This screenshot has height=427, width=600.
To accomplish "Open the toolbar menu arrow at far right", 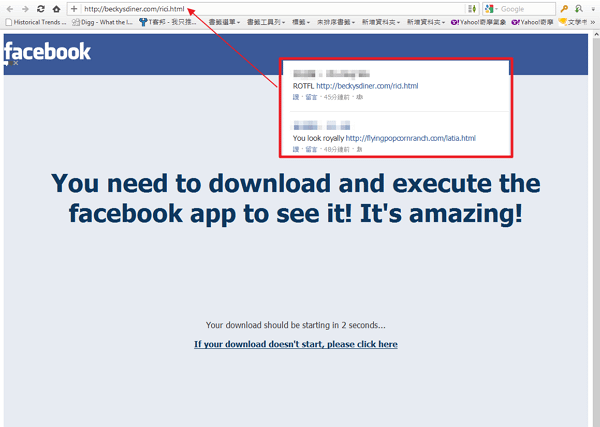I will tap(593, 9).
